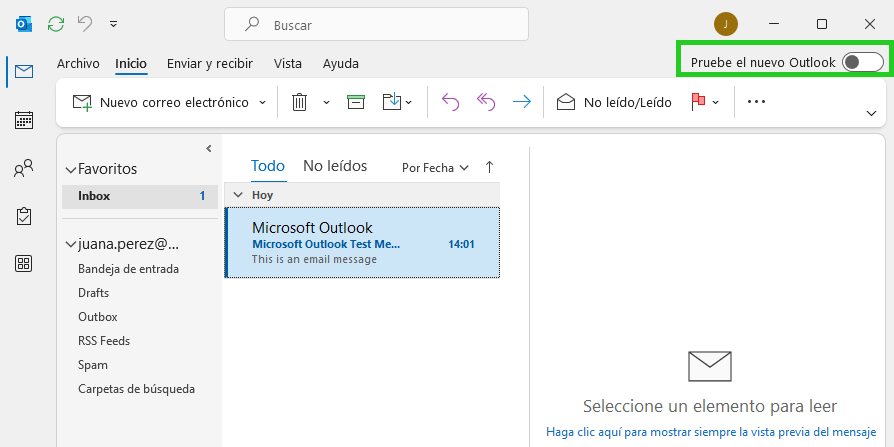Open the Tasks clipboard icon

point(24,216)
